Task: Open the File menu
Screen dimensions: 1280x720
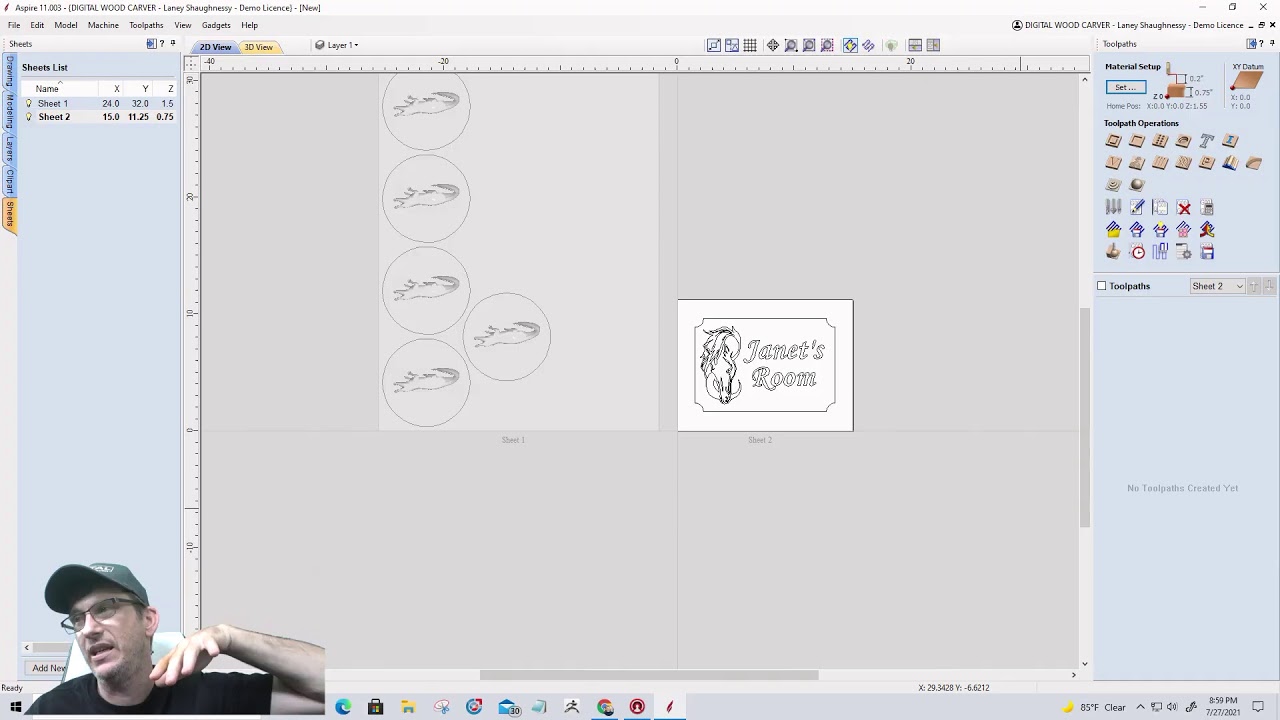Action: [14, 25]
